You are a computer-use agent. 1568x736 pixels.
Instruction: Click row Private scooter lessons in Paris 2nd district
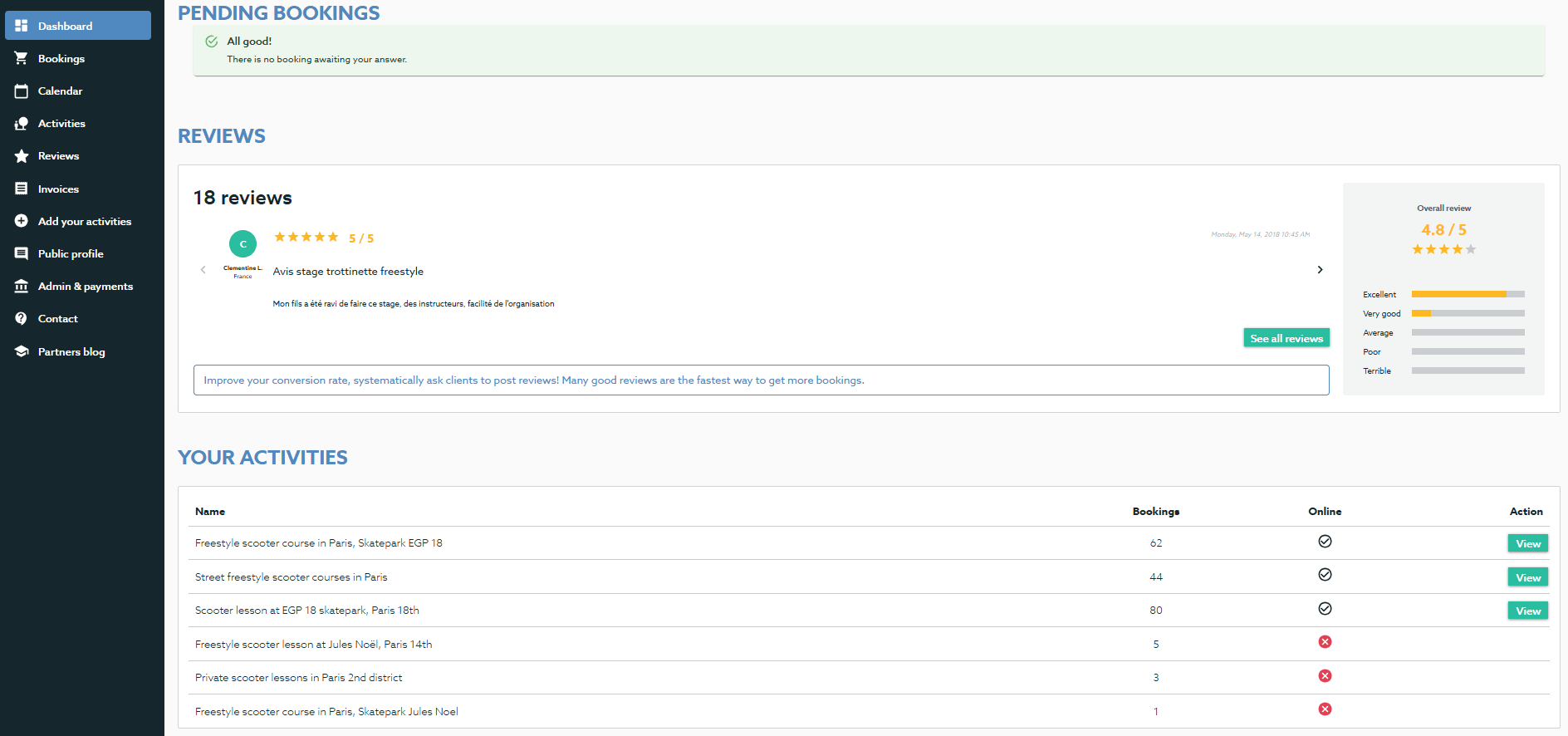point(869,678)
